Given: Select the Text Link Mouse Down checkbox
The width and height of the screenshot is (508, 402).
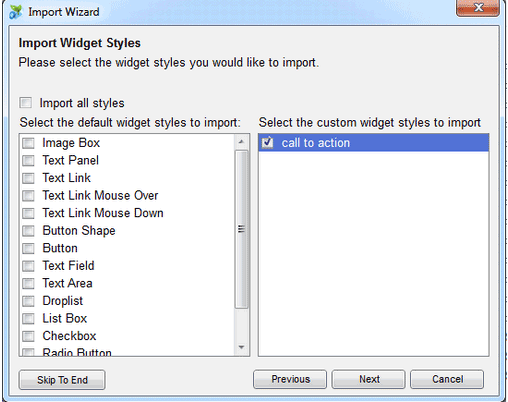Looking at the screenshot, I should (28, 213).
